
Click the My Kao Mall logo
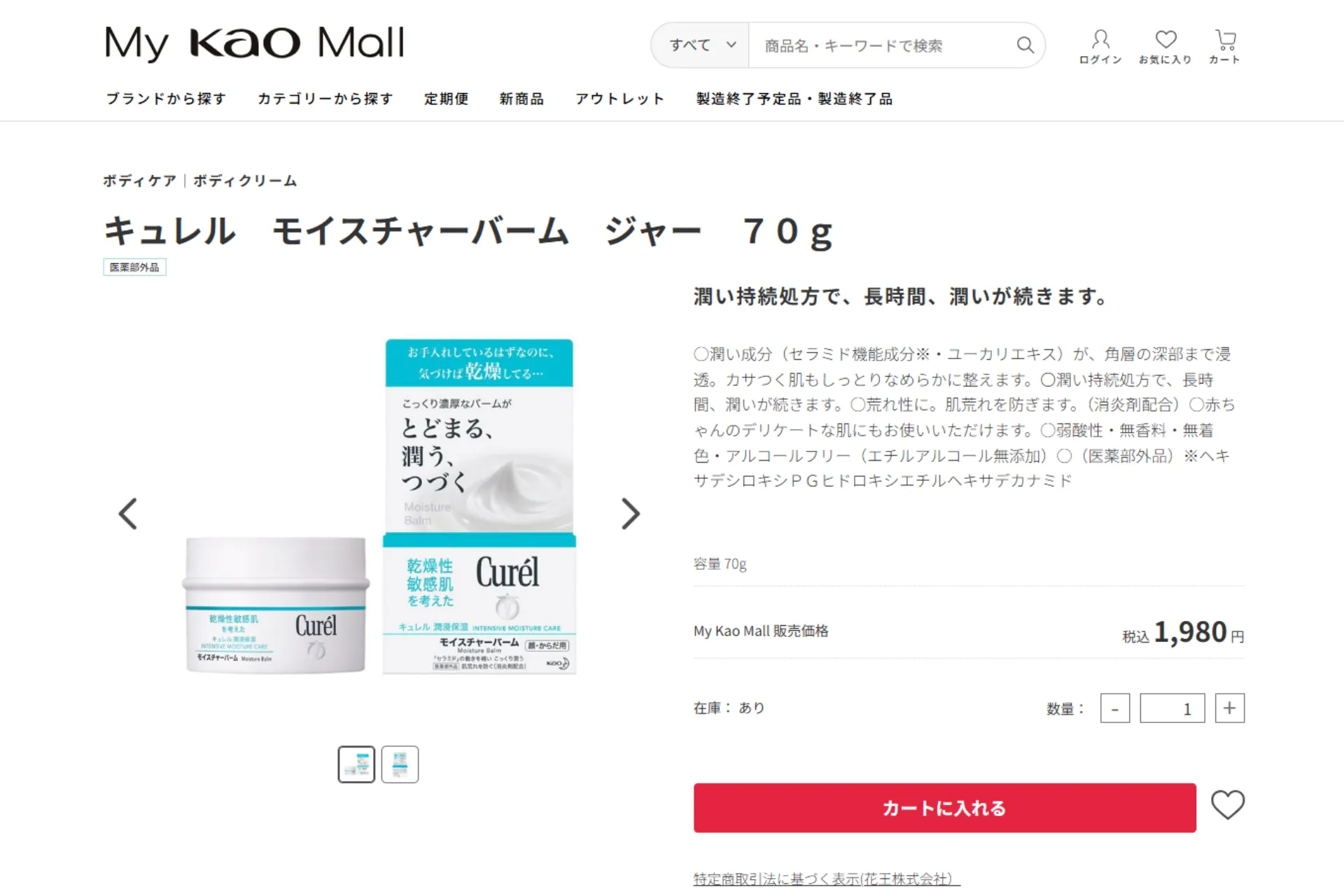click(x=255, y=43)
